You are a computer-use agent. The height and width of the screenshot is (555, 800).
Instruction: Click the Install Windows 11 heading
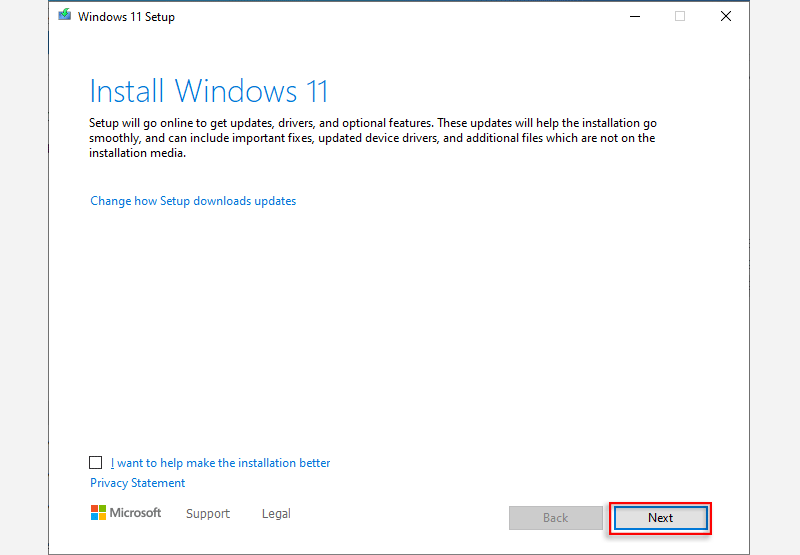209,91
